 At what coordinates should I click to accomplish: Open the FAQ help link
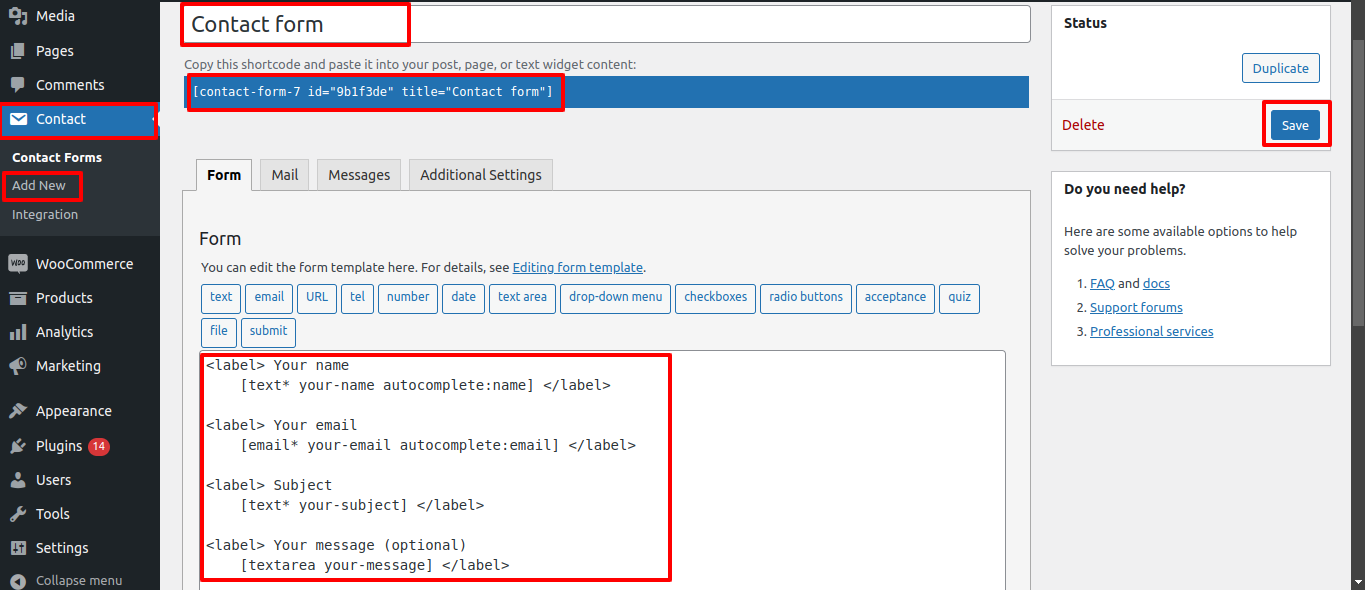[x=1102, y=283]
